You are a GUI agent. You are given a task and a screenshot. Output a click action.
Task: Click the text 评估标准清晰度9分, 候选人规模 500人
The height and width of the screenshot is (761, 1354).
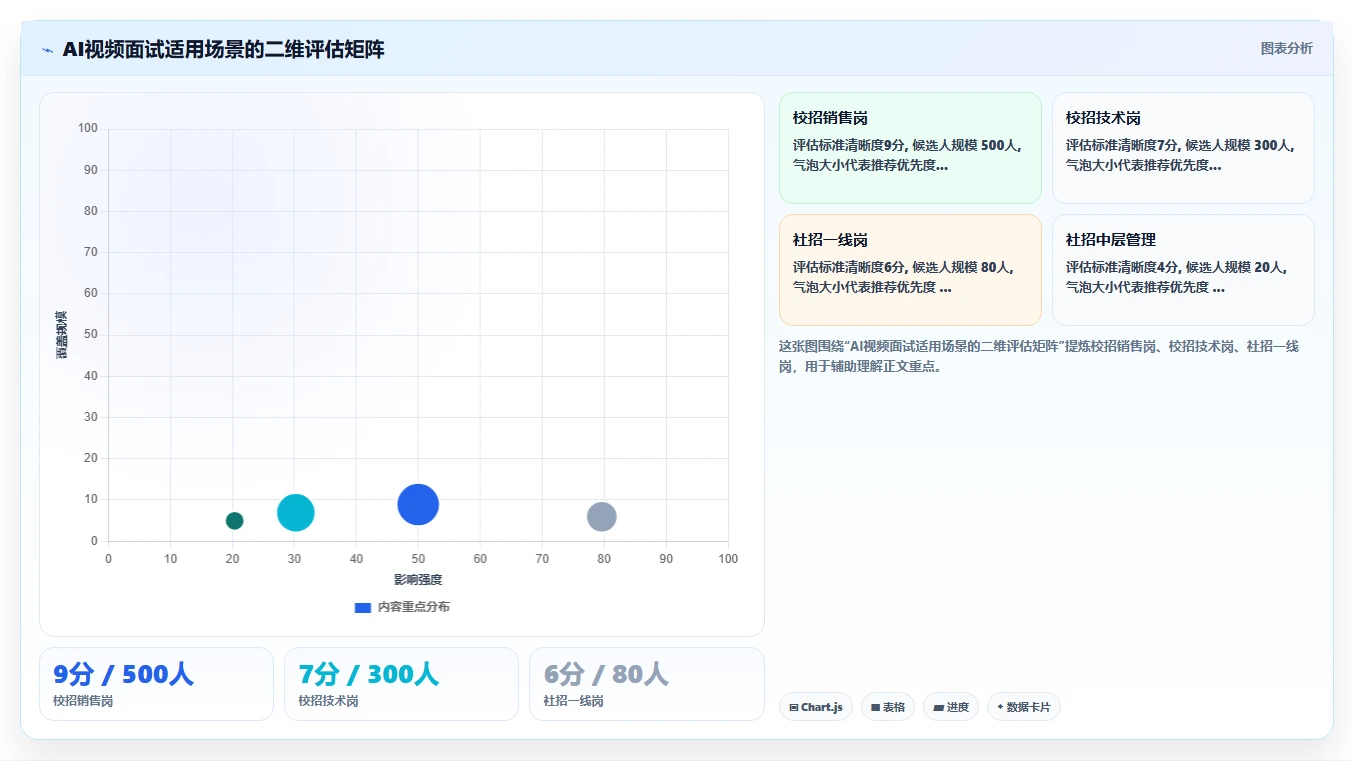coord(907,145)
